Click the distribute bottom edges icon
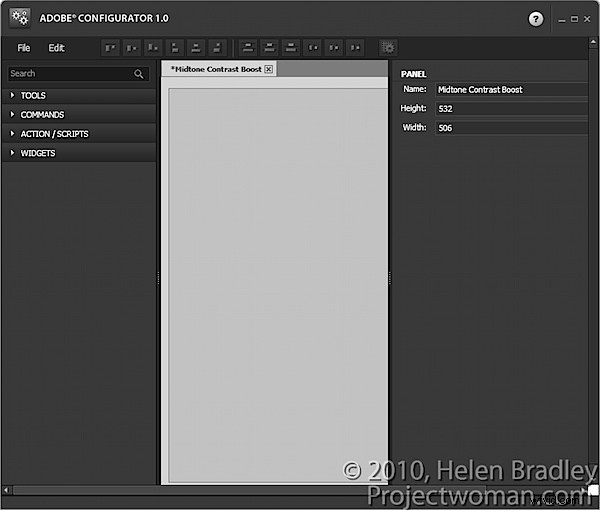This screenshot has width=600, height=510. 291,48
